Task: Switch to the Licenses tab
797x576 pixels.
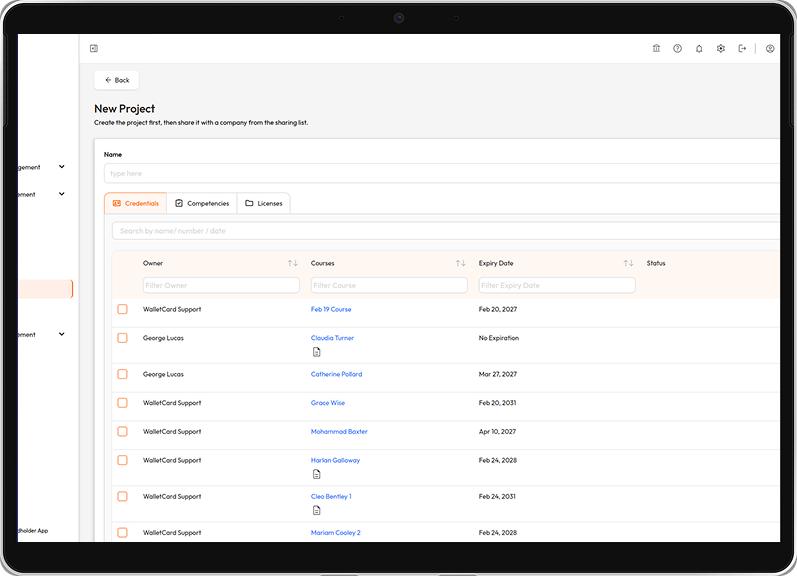Action: pyautogui.click(x=264, y=203)
